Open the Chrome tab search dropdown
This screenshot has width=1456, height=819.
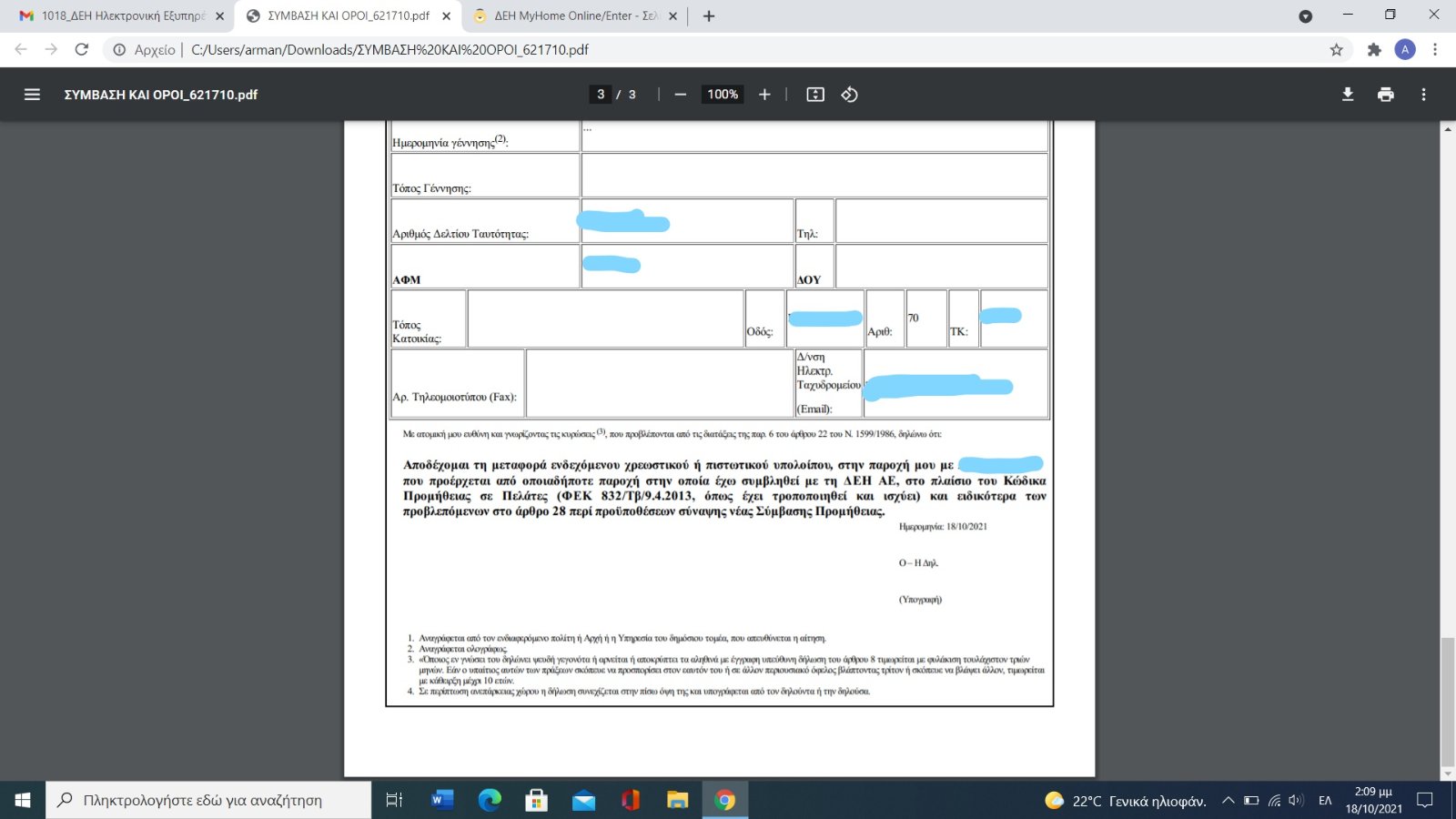[x=1306, y=16]
